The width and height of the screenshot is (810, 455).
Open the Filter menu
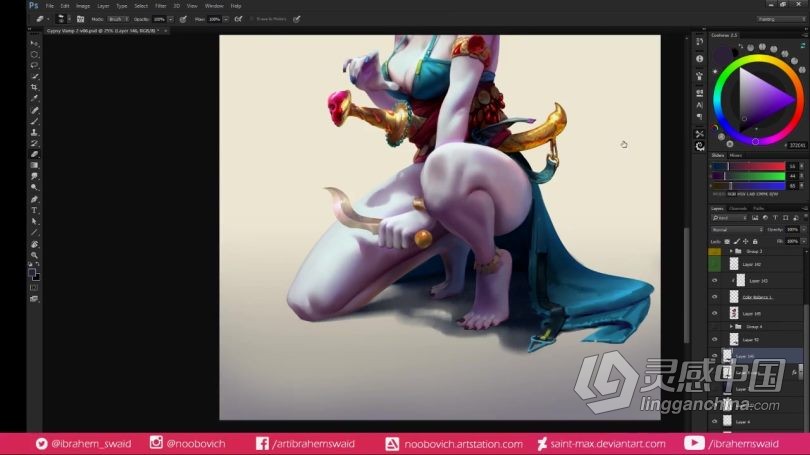coord(161,6)
